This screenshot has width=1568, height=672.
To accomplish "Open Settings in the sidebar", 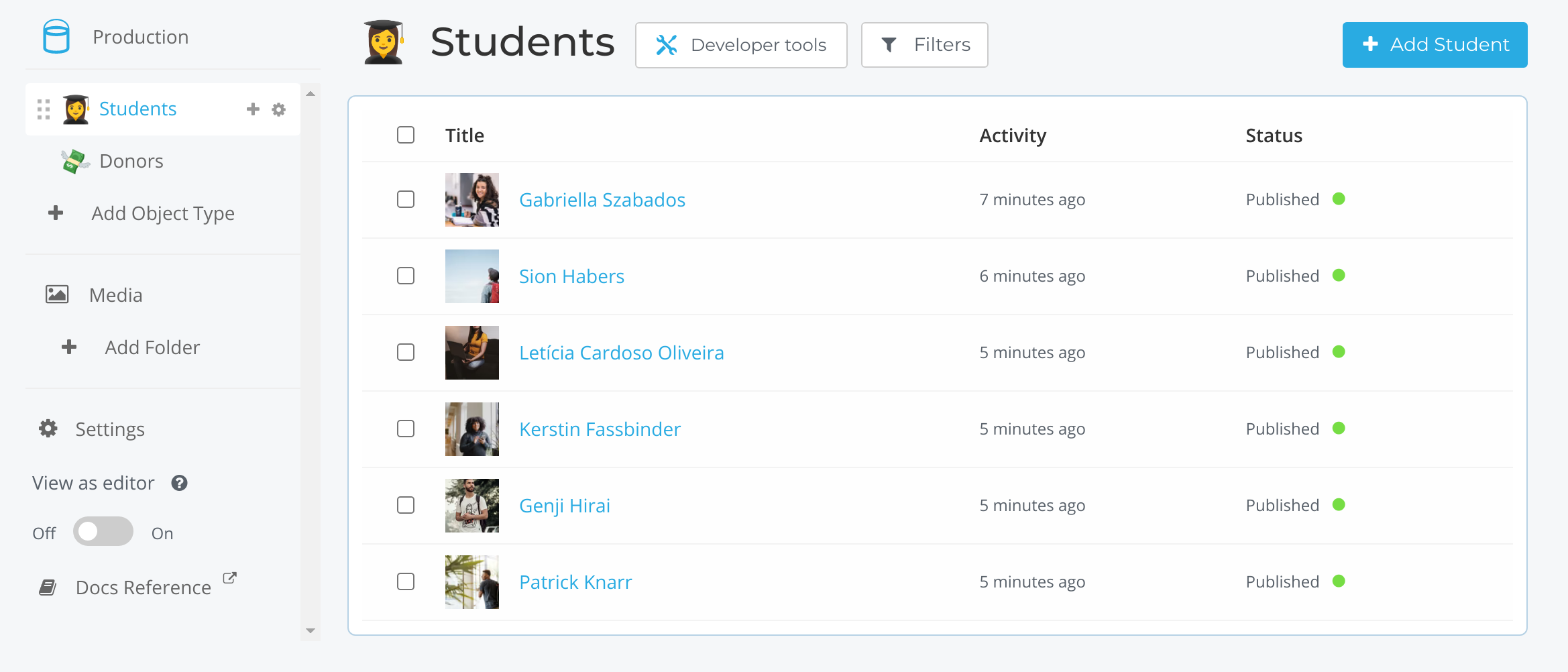I will click(x=110, y=429).
